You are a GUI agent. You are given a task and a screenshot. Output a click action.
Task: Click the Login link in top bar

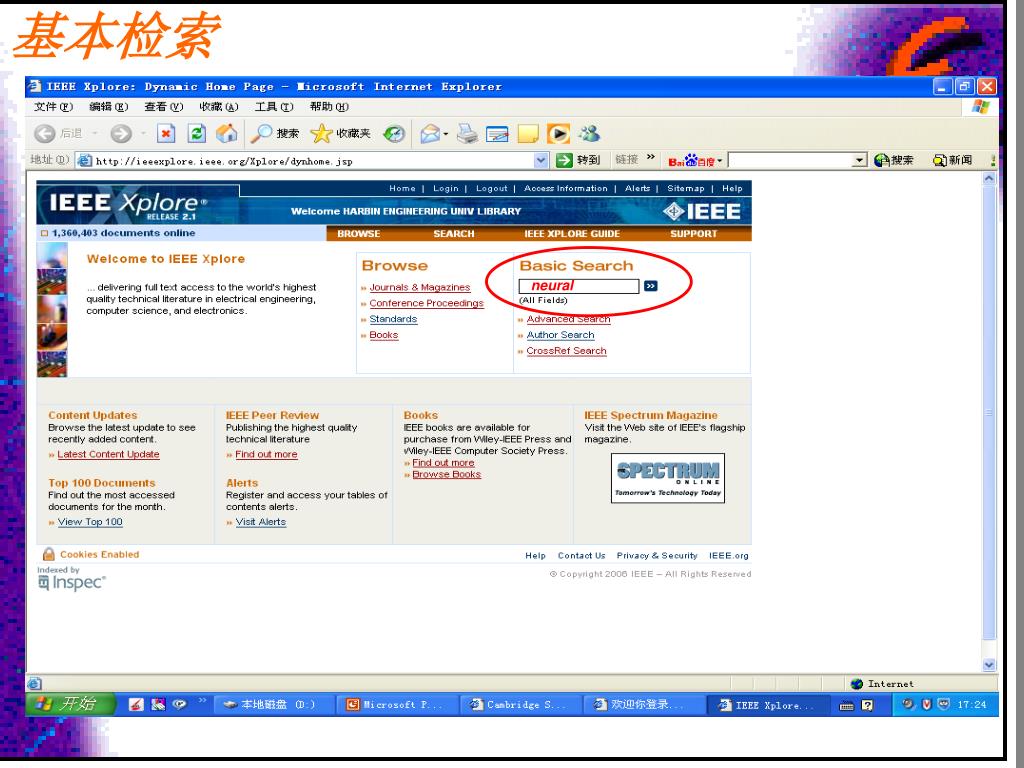coord(445,188)
